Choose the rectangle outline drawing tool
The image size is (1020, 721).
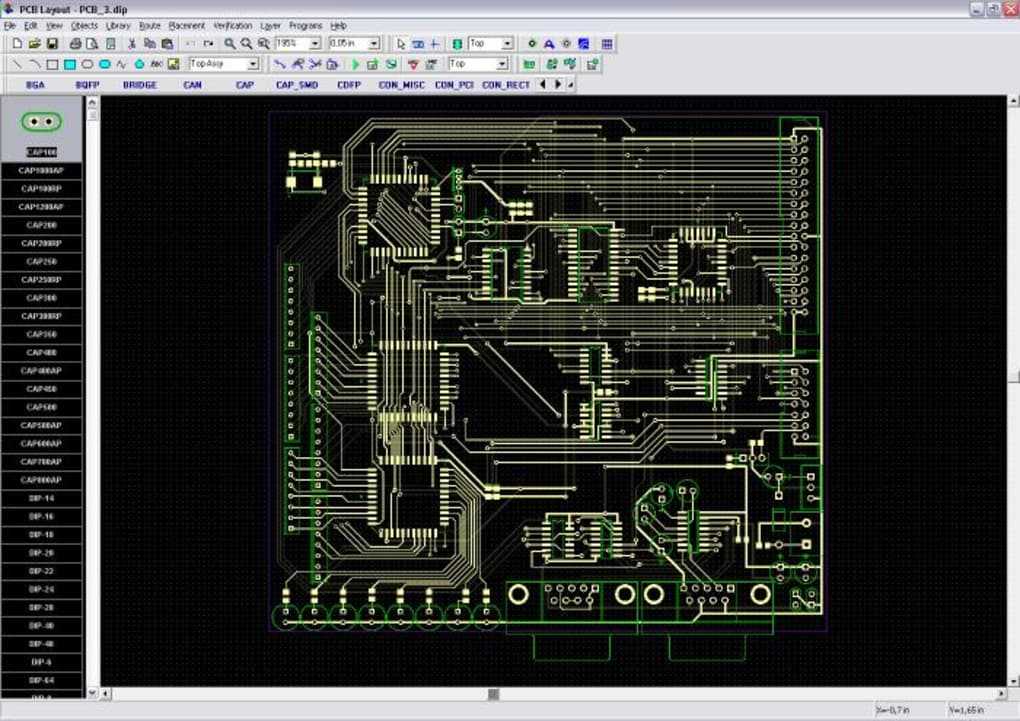click(x=53, y=64)
